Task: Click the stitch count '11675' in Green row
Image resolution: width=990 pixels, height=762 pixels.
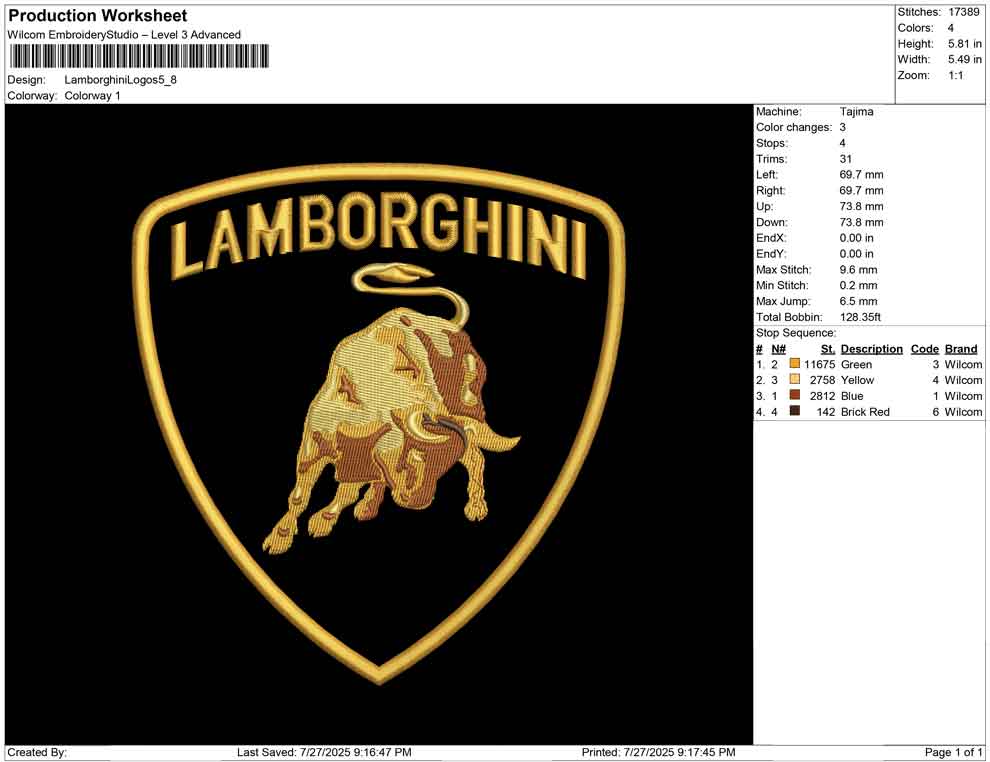Action: (820, 364)
